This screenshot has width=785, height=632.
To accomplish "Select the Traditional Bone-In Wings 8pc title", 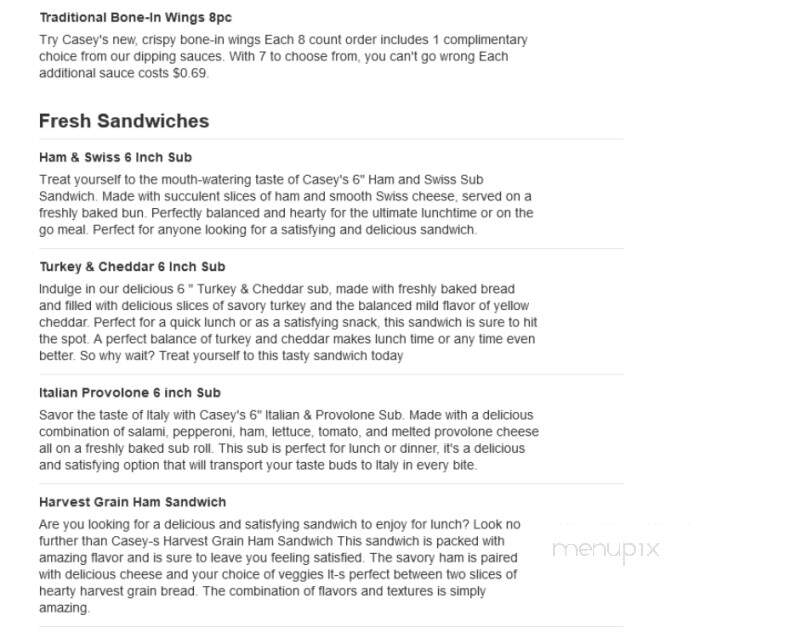I will coord(136,18).
